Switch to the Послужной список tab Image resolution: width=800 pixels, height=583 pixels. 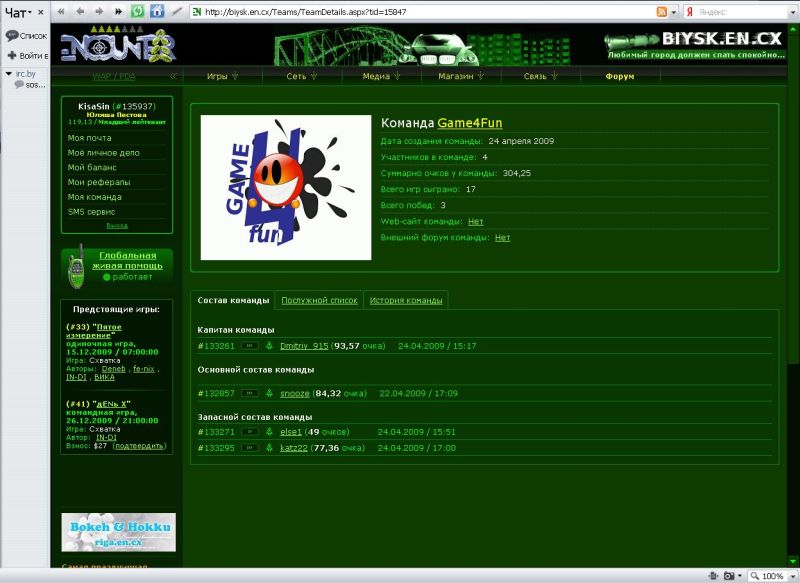pos(319,300)
